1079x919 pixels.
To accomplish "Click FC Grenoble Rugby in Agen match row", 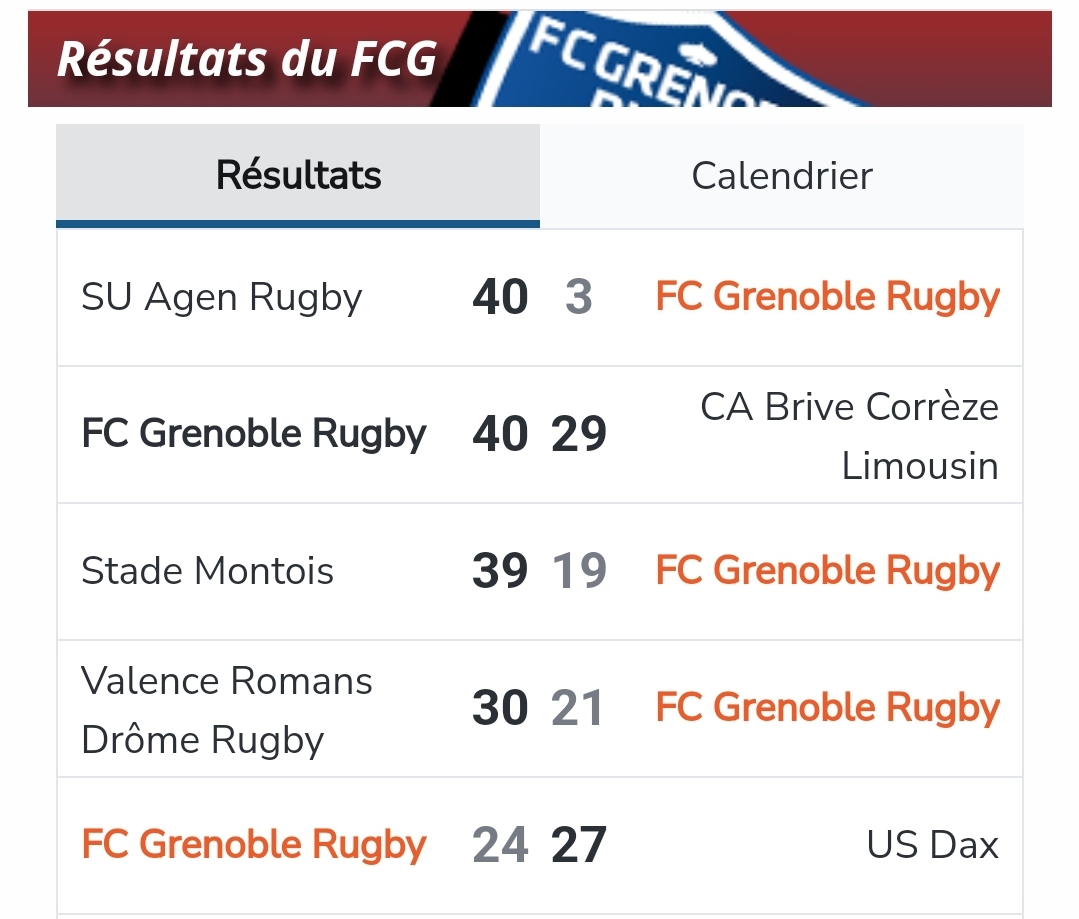I will coord(827,297).
